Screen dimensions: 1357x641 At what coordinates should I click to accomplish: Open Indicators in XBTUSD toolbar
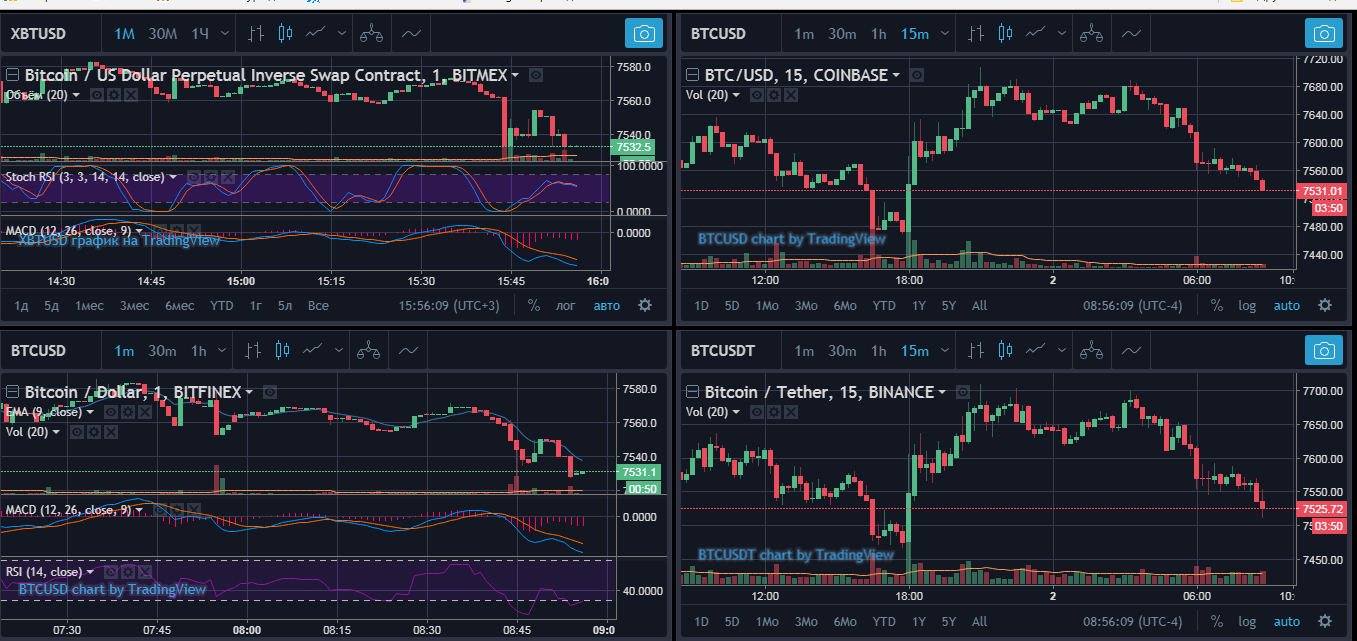[411, 33]
